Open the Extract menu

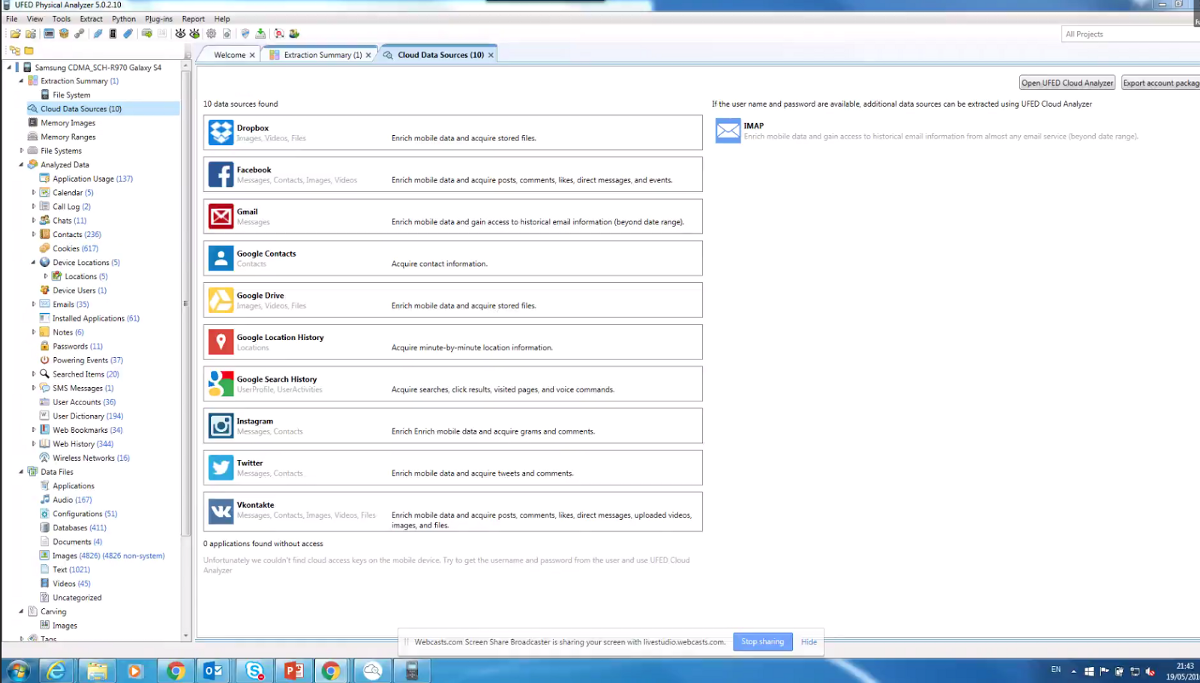pyautogui.click(x=90, y=19)
